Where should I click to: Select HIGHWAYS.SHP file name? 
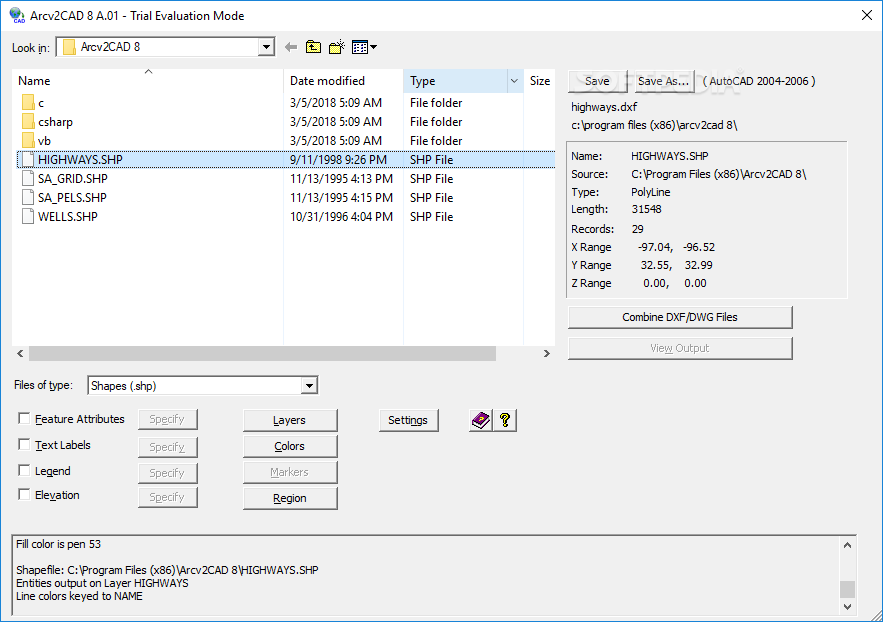point(80,160)
